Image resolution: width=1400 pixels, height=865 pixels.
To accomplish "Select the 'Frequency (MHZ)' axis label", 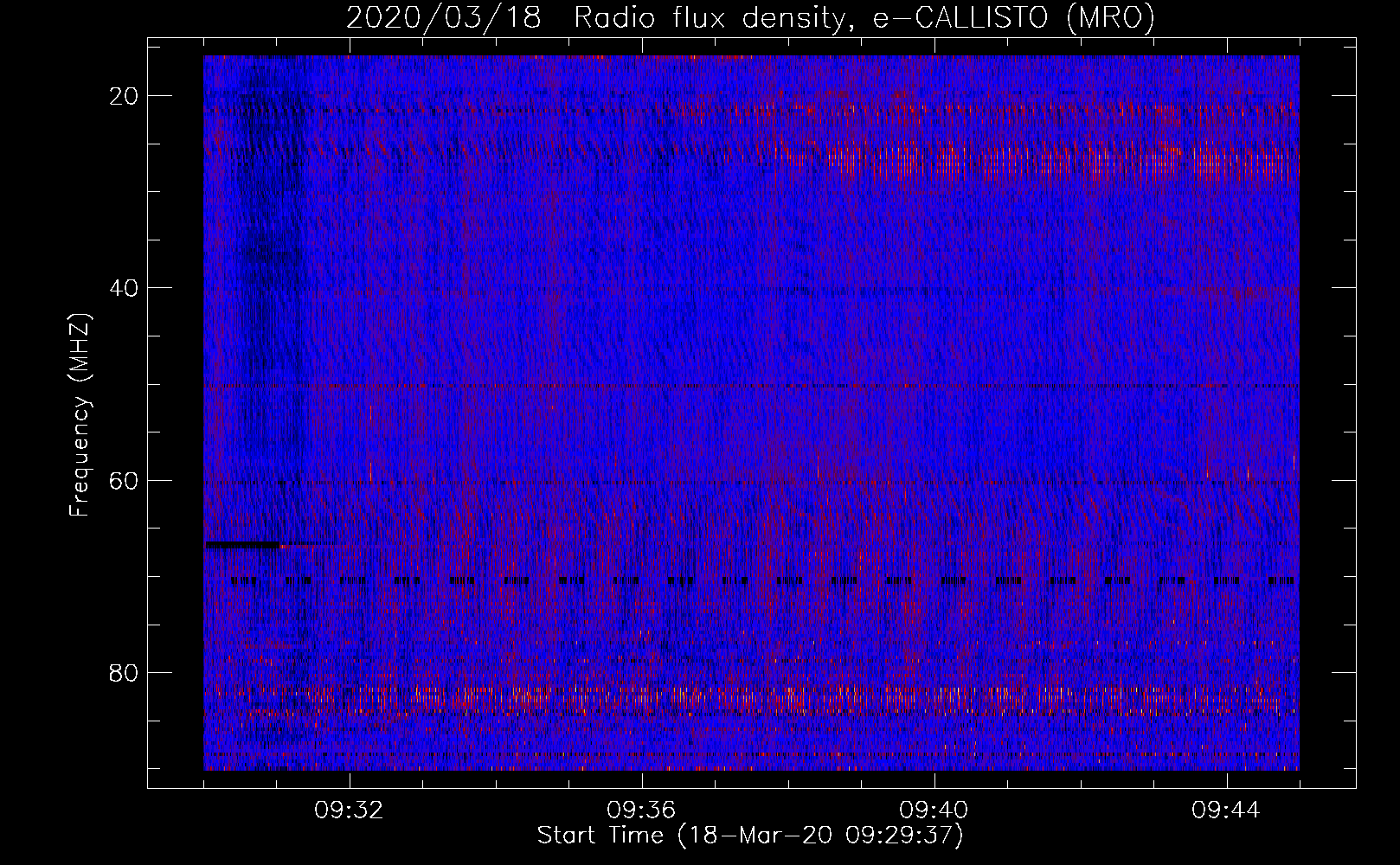I will coord(80,415).
